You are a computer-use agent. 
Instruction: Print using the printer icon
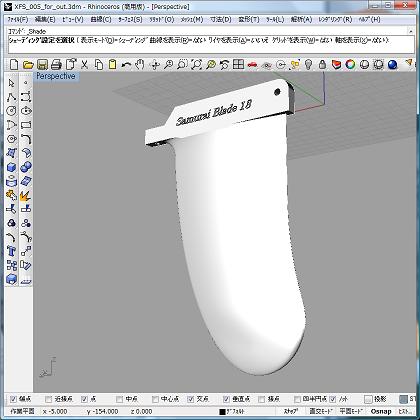tap(56, 64)
